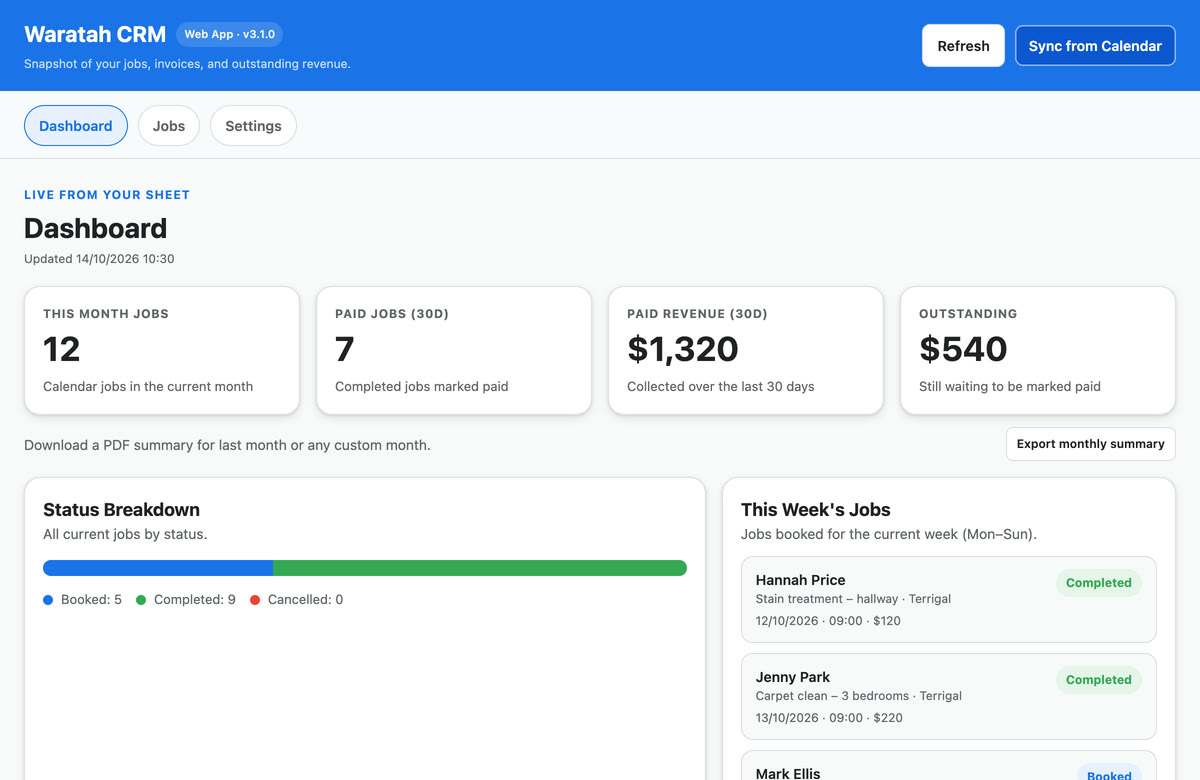Screen dimensions: 1200x780
Task: Export monthly summary PDF
Action: tap(1091, 444)
